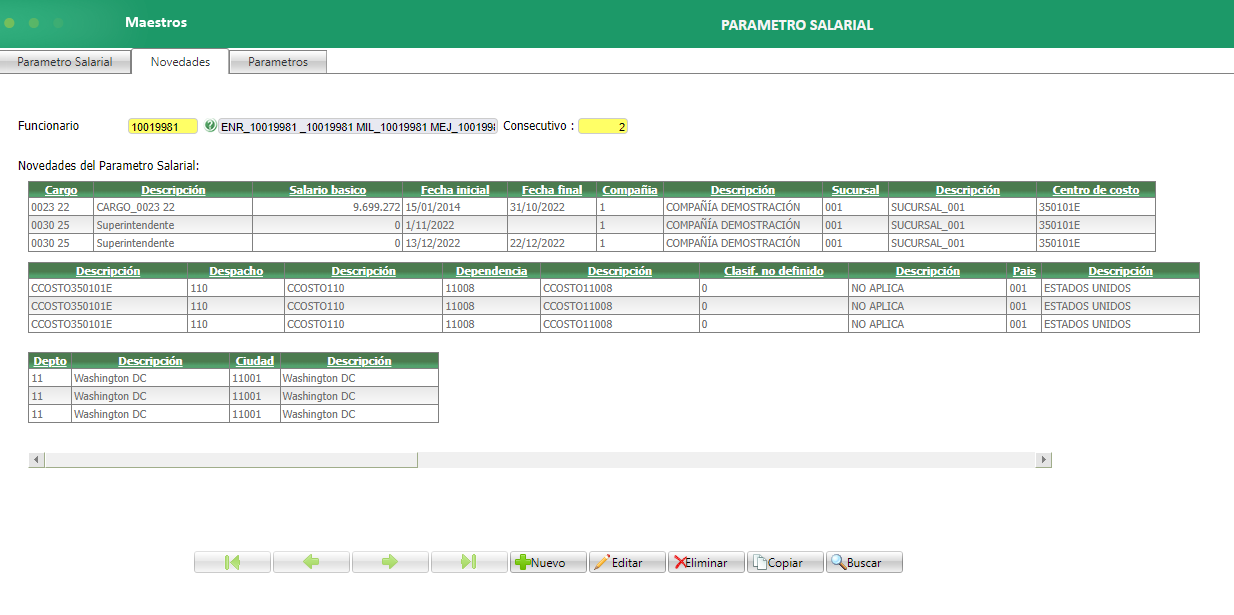The height and width of the screenshot is (615, 1234).
Task: Sort by Cargo column header
Action: pos(61,190)
